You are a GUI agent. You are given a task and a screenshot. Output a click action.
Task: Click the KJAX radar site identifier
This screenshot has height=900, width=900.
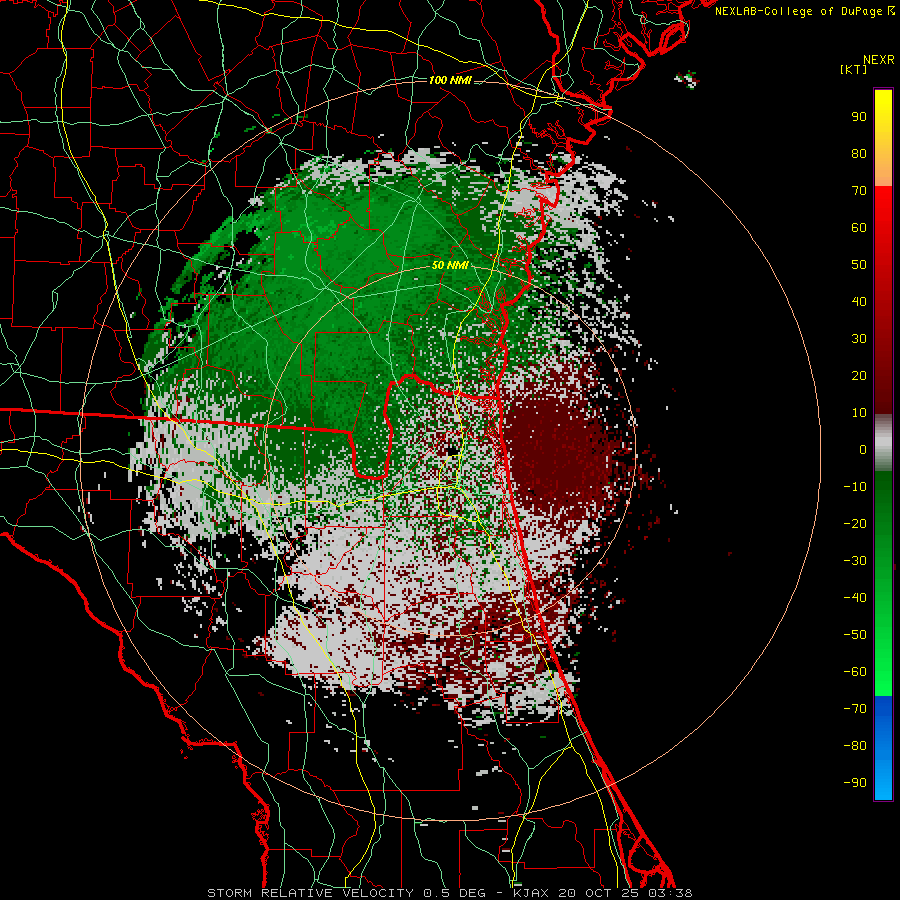531,893
